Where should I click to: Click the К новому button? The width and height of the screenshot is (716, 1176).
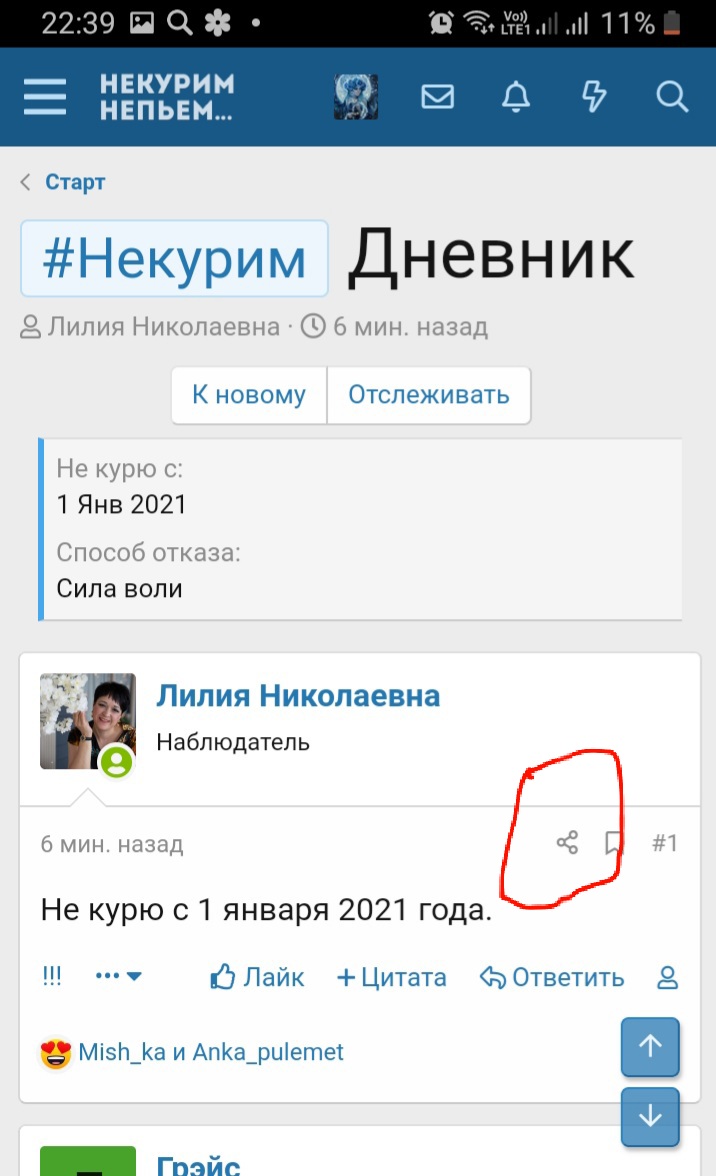249,395
